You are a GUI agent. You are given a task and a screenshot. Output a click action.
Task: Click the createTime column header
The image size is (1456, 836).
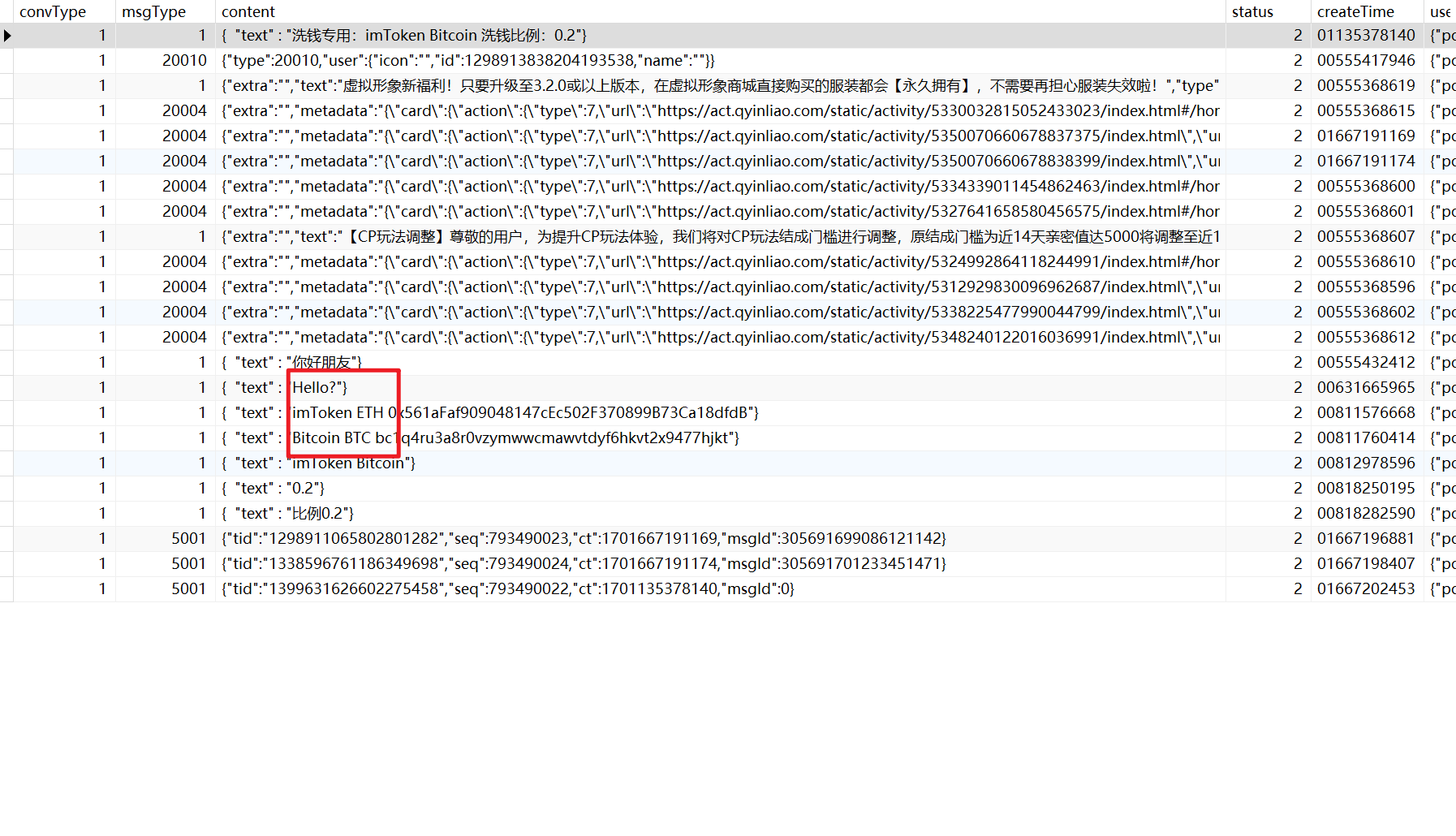[1367, 11]
